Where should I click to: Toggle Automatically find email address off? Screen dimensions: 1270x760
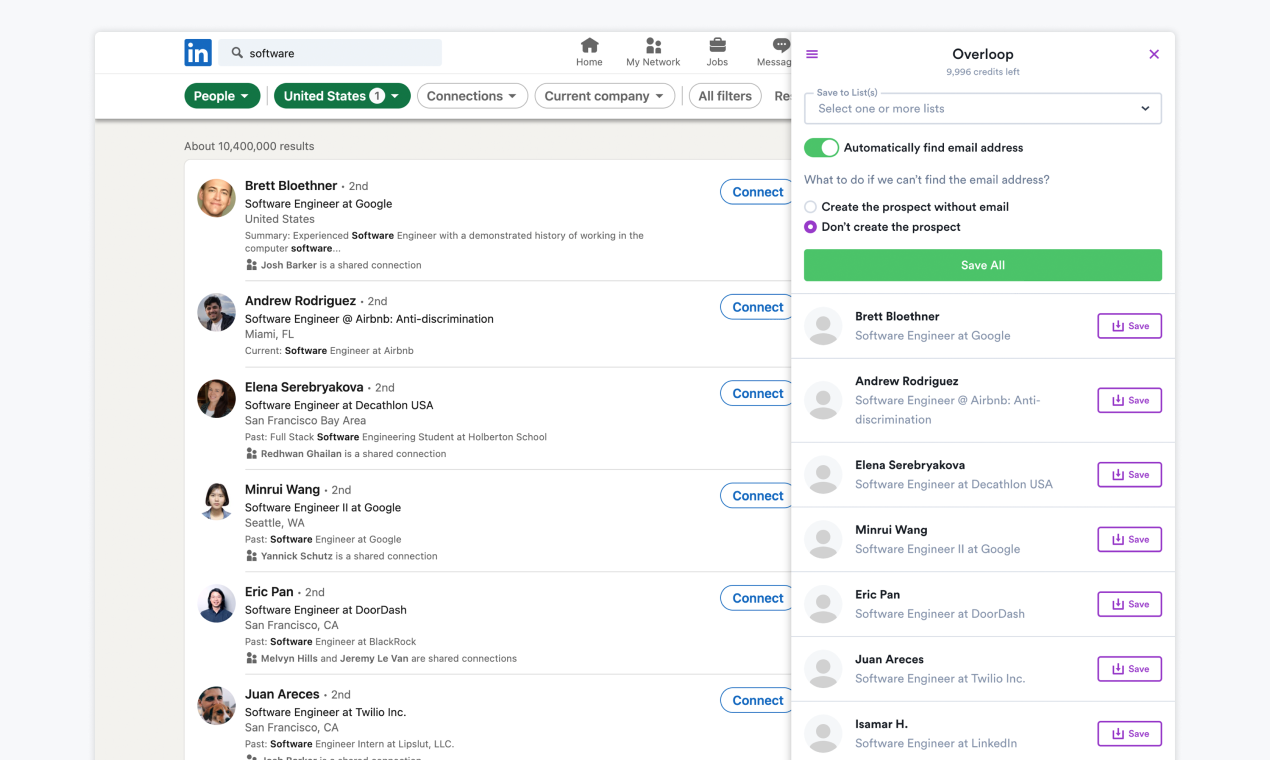[821, 147]
